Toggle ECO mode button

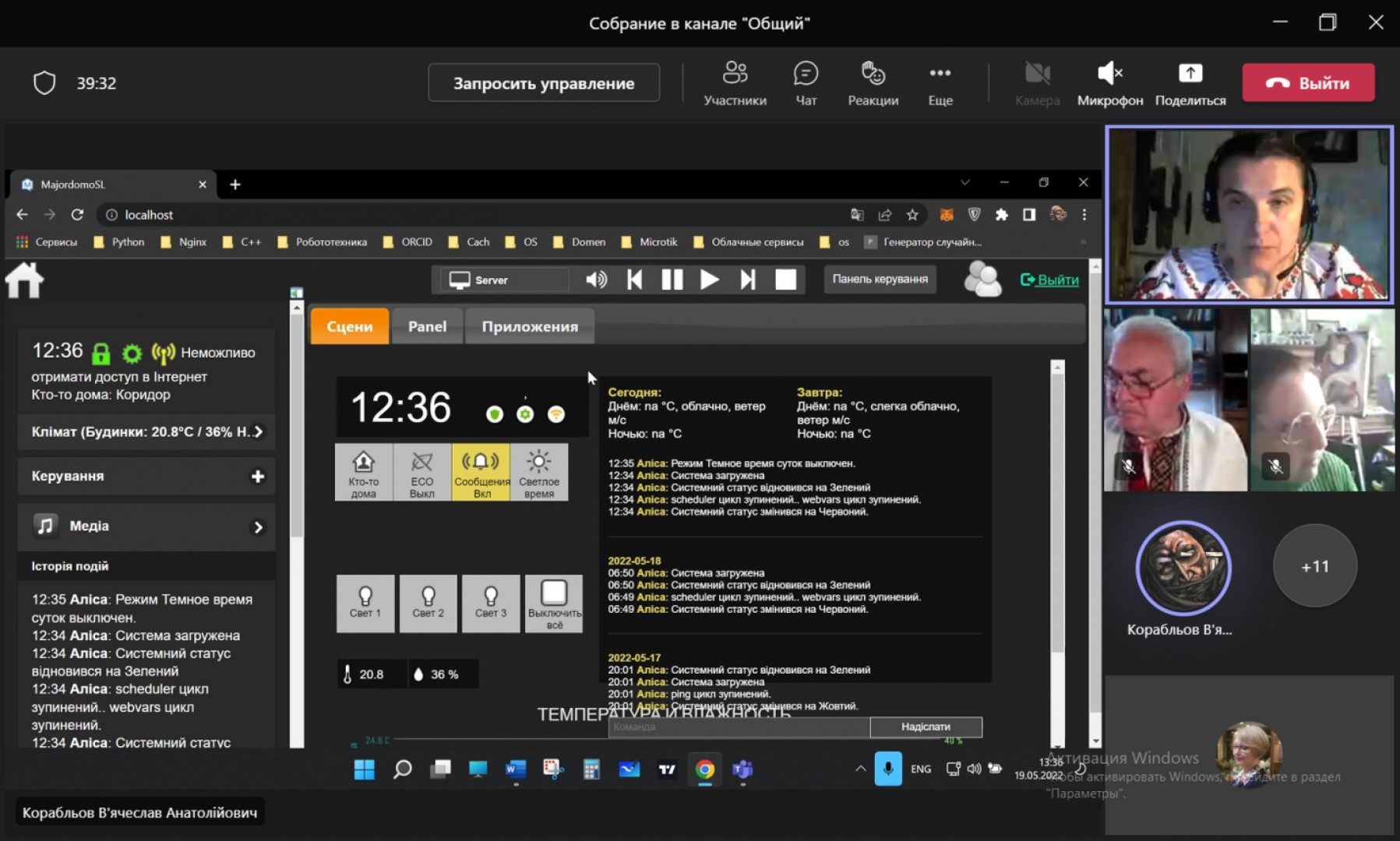tap(421, 472)
